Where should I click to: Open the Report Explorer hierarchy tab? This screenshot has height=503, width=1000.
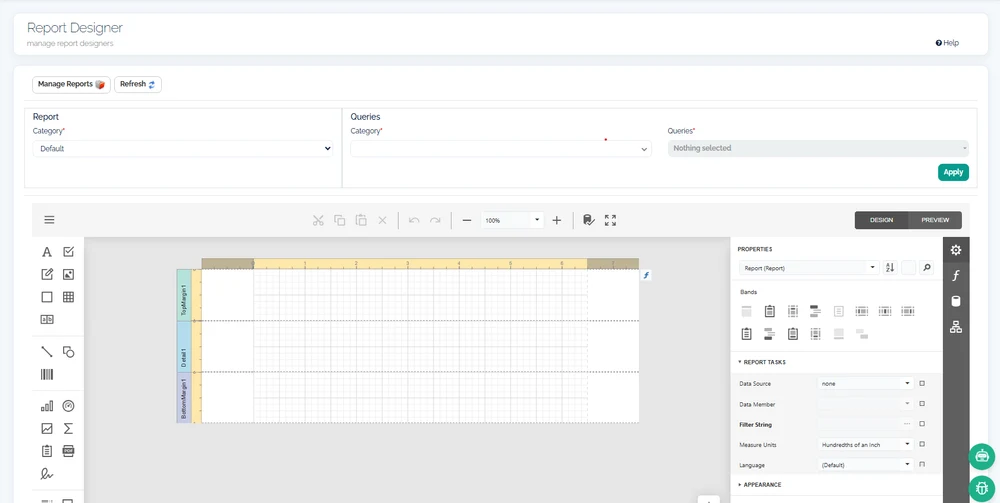point(955,327)
